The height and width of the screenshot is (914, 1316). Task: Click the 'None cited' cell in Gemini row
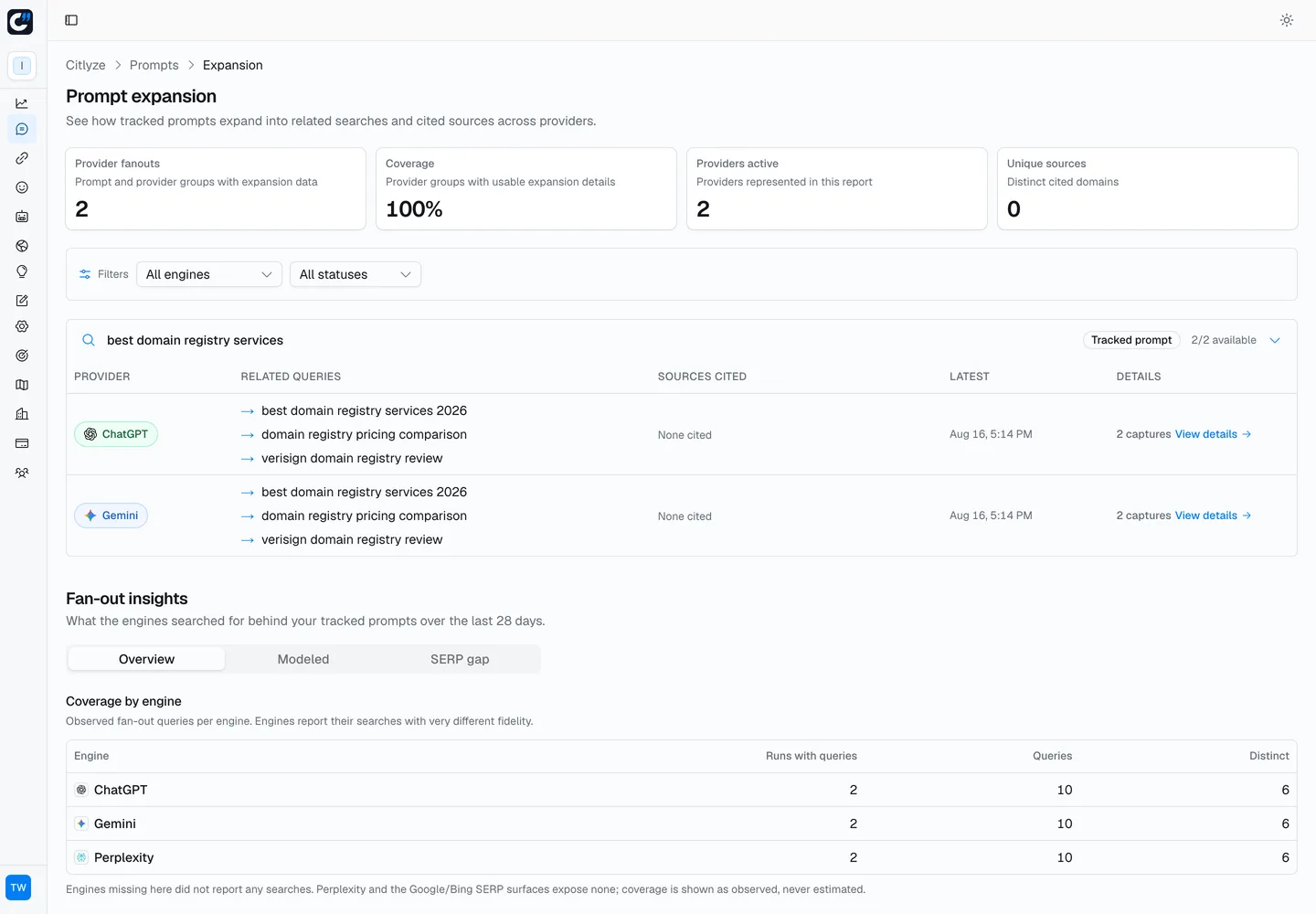point(685,516)
